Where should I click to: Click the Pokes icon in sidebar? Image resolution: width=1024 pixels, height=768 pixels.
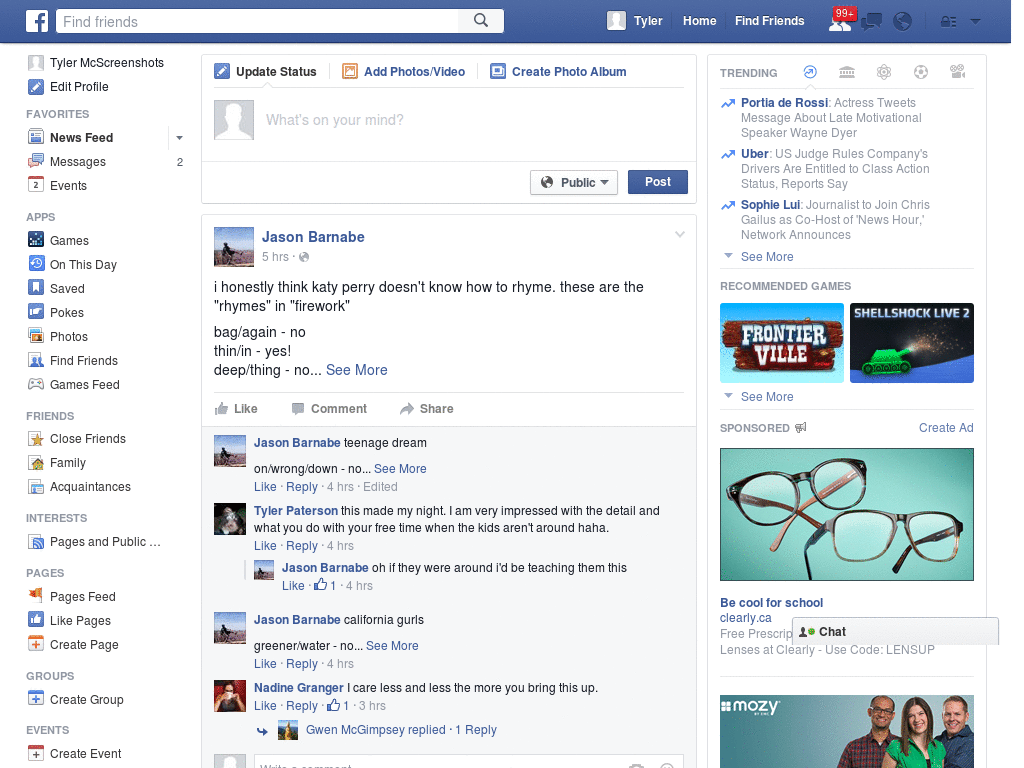click(36, 312)
